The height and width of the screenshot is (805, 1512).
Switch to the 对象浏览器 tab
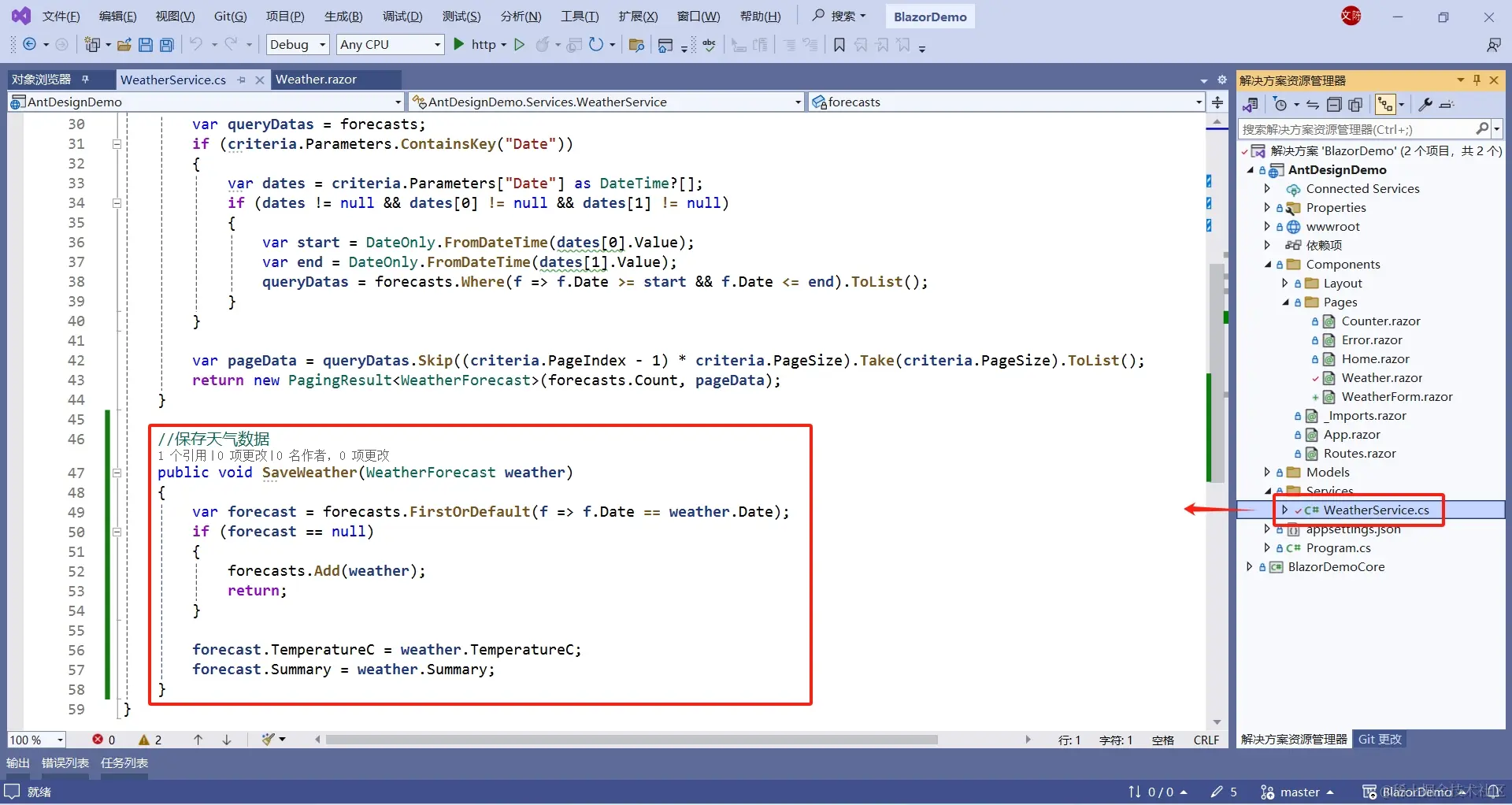(41, 80)
